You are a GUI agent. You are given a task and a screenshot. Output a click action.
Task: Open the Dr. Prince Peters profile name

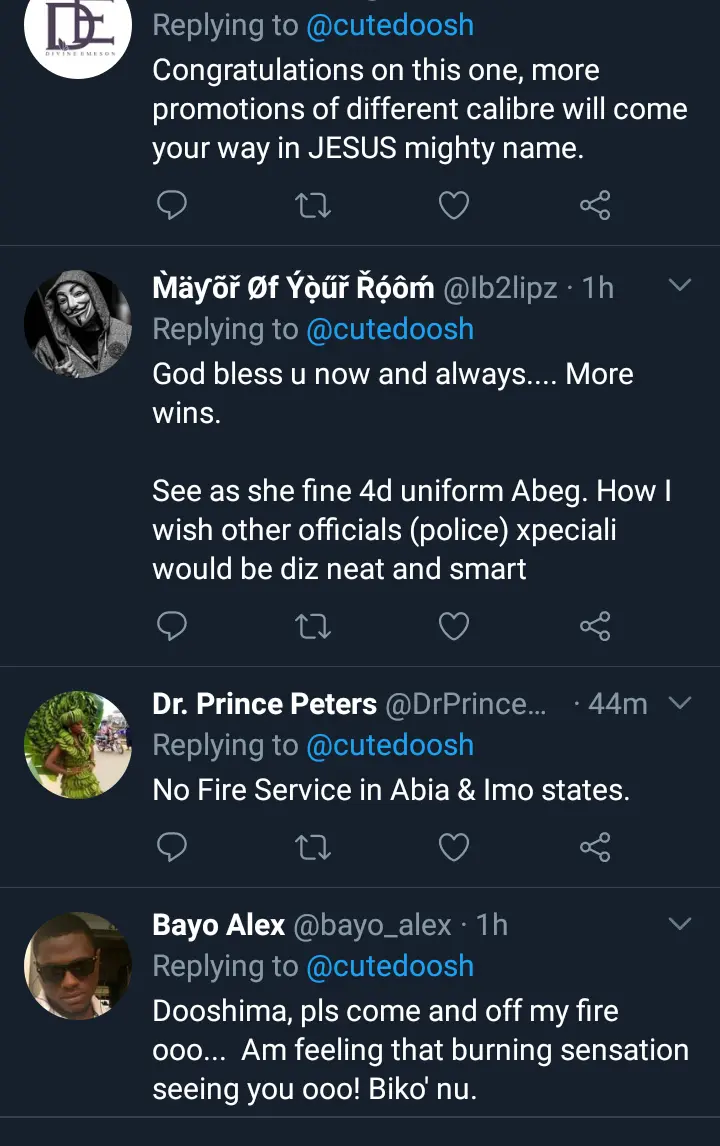(265, 704)
